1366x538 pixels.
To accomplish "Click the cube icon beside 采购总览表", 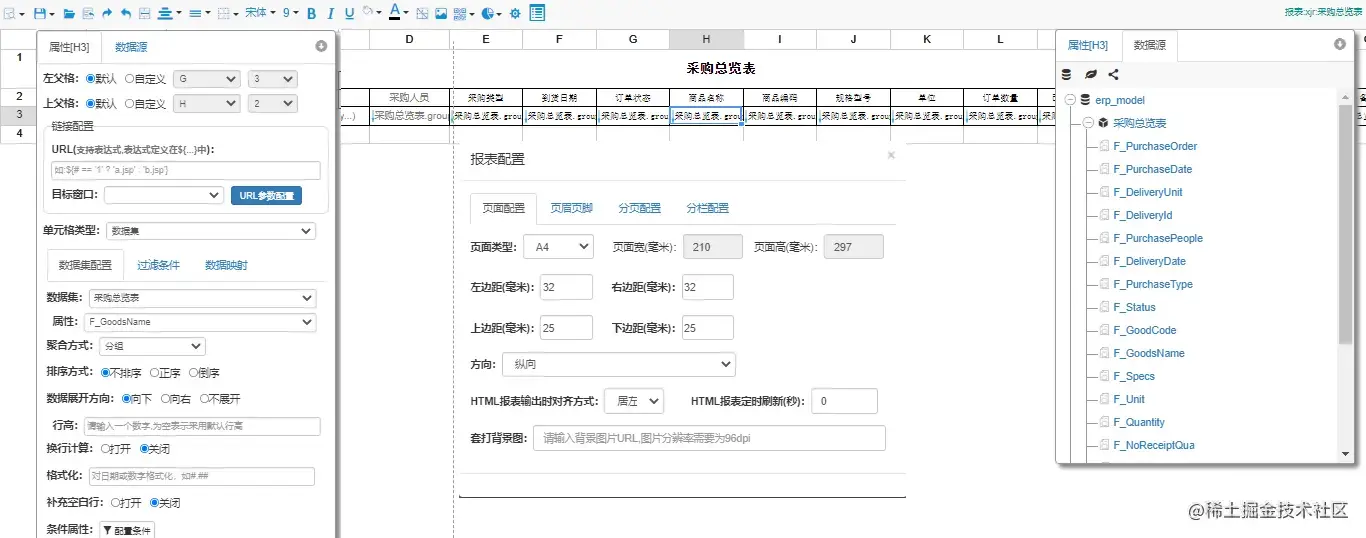I will coord(1103,123).
